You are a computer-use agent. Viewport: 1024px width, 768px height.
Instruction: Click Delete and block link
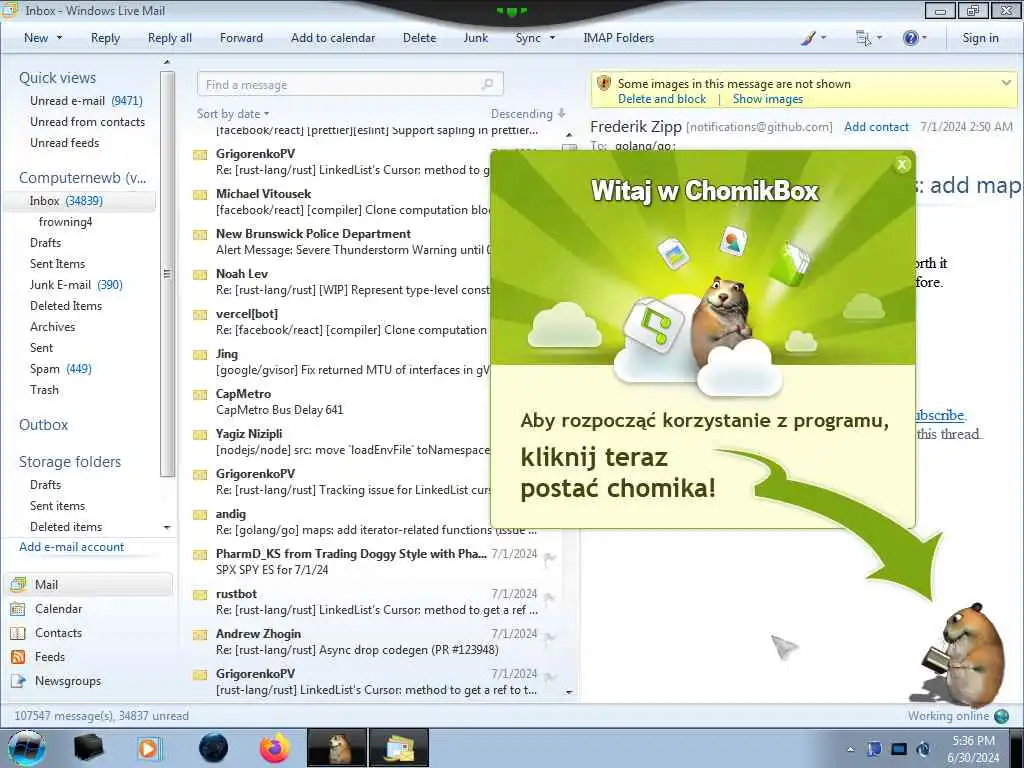point(662,99)
